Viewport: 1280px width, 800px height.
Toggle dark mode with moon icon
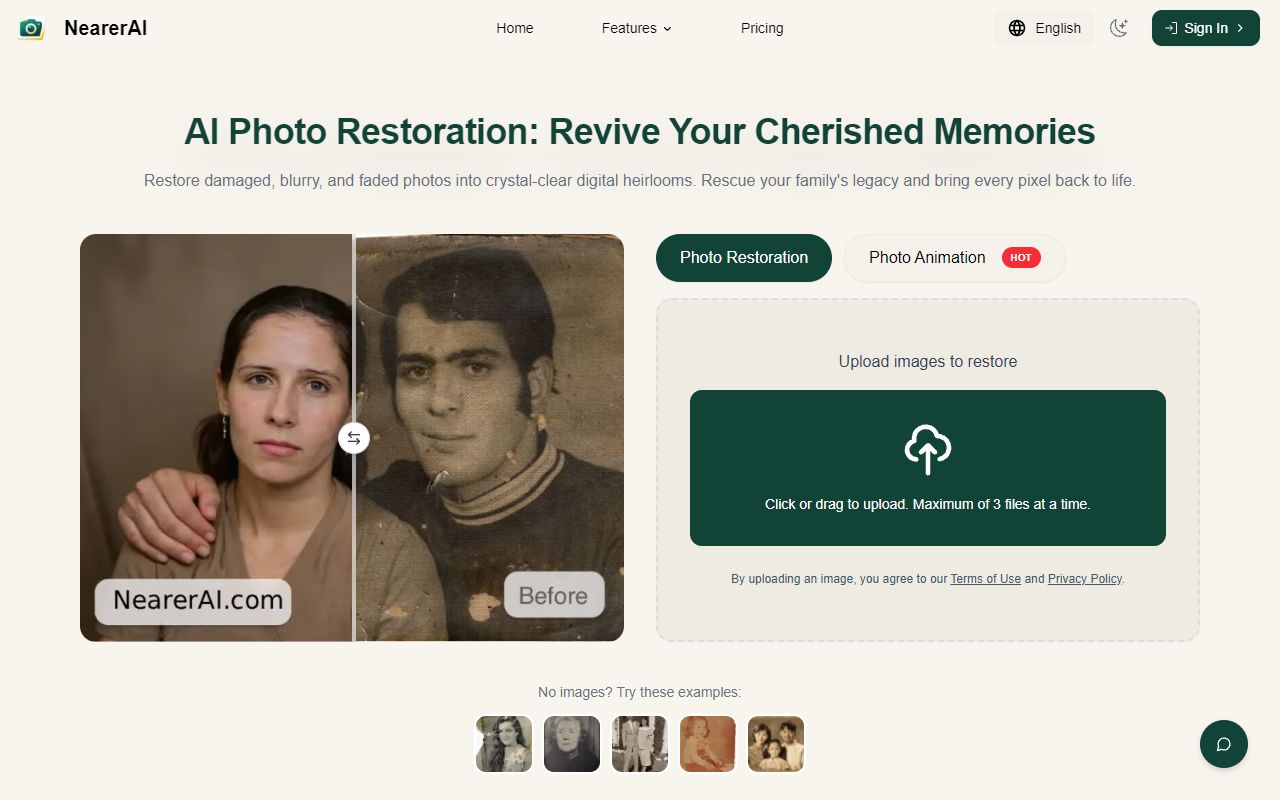[1119, 28]
